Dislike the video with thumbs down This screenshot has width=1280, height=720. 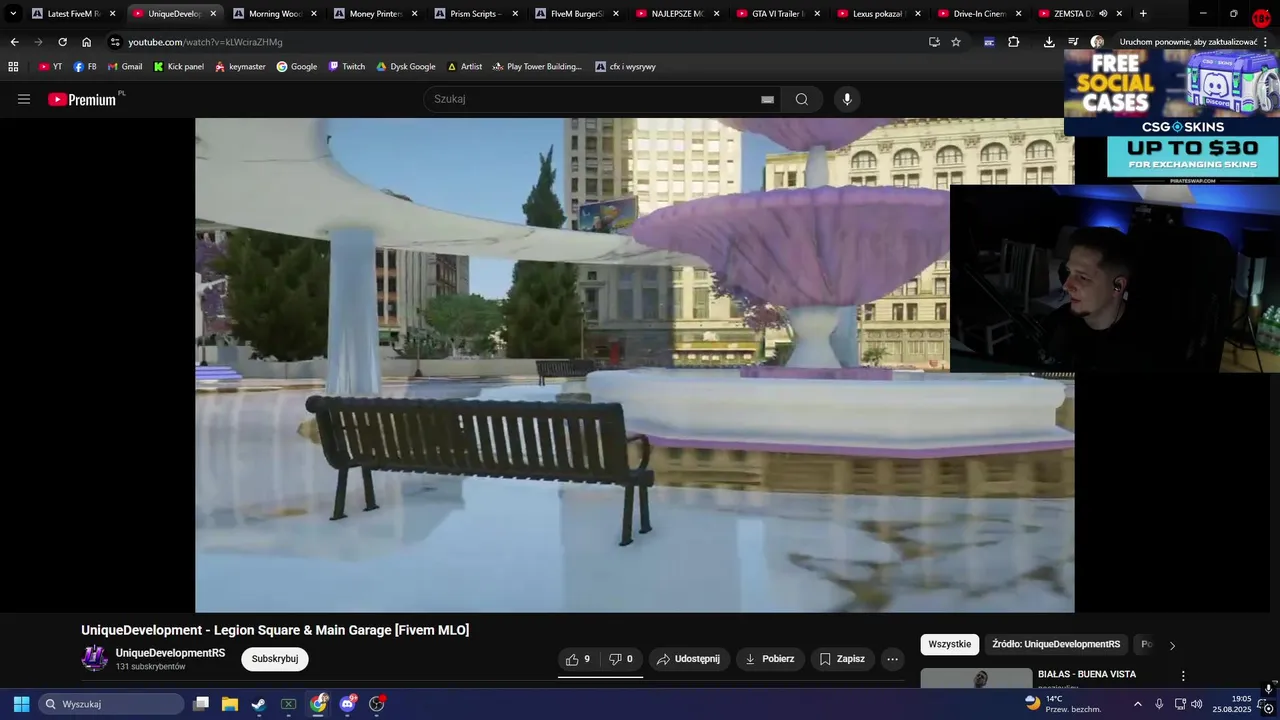621,659
